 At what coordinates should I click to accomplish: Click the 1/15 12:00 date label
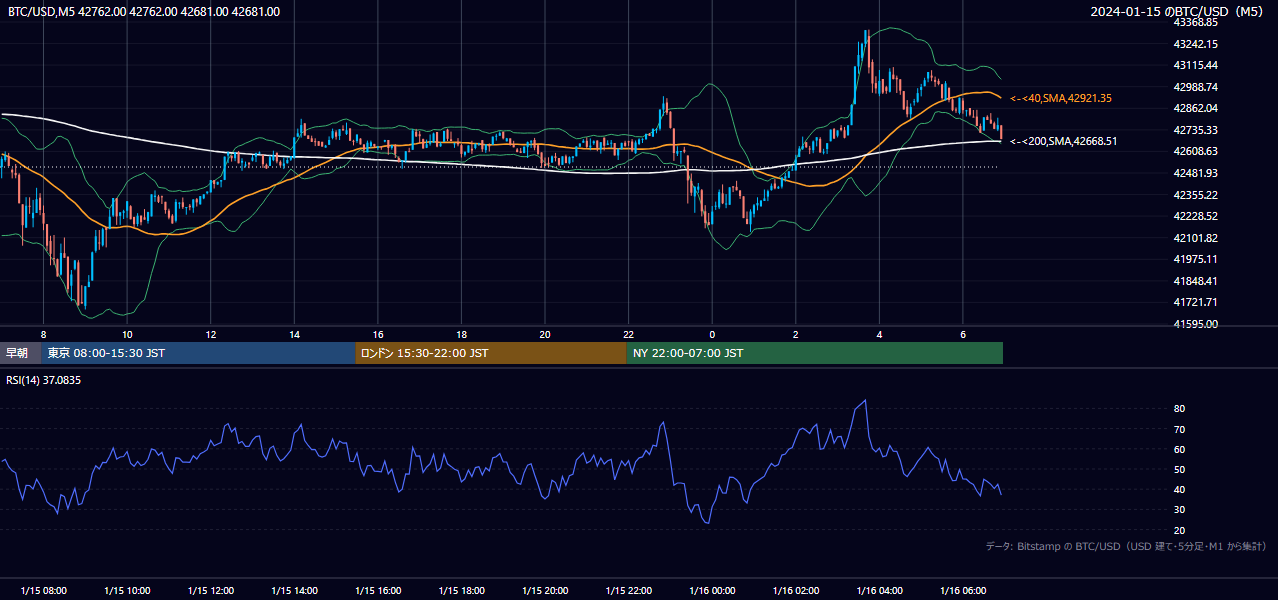211,590
